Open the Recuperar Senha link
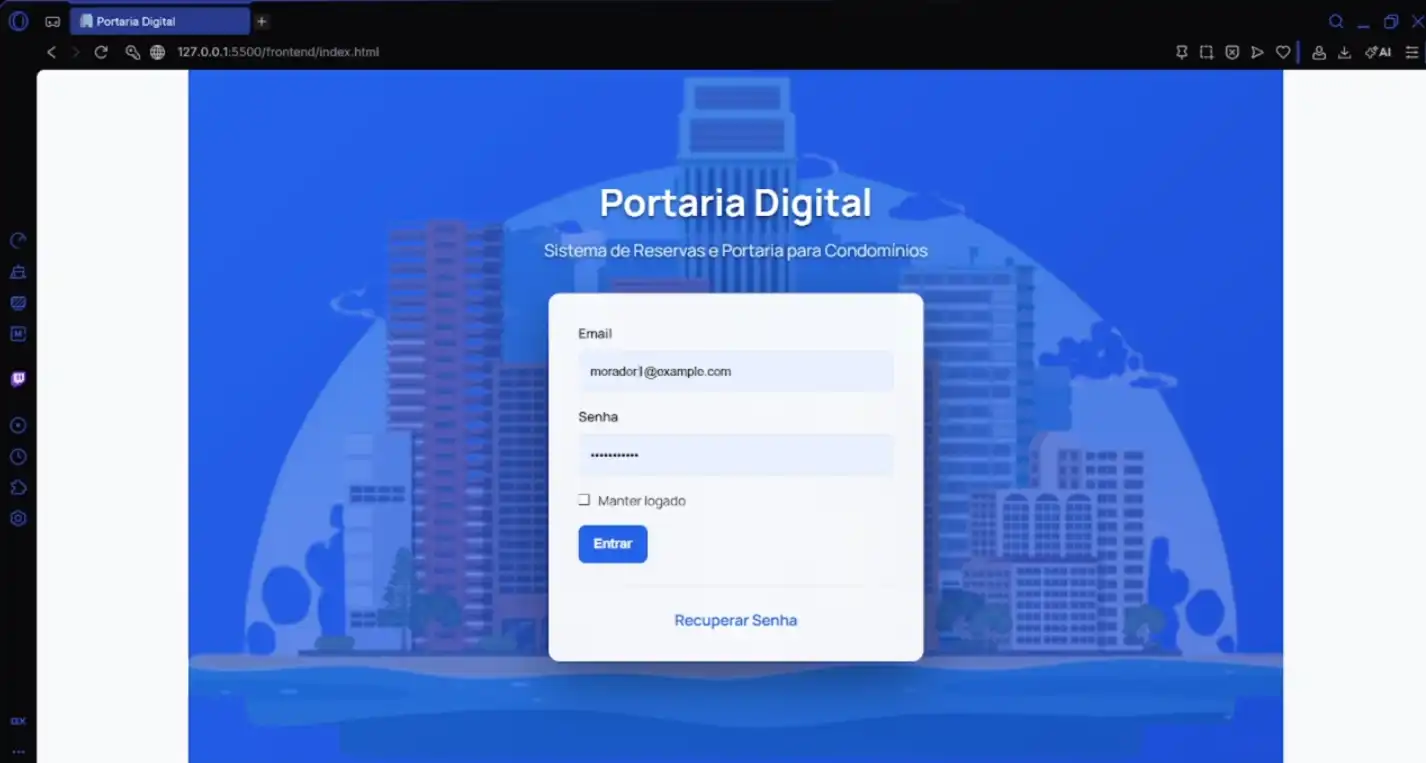The width and height of the screenshot is (1426, 763). (x=736, y=620)
